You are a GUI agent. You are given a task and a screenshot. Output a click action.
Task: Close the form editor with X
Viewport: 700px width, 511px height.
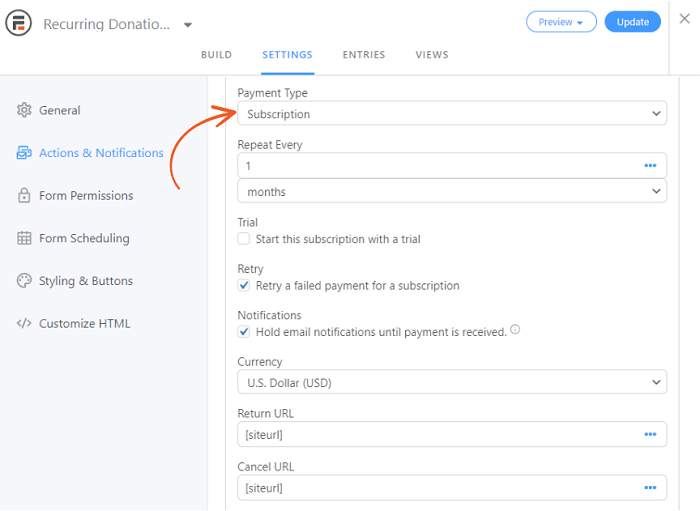[x=684, y=19]
